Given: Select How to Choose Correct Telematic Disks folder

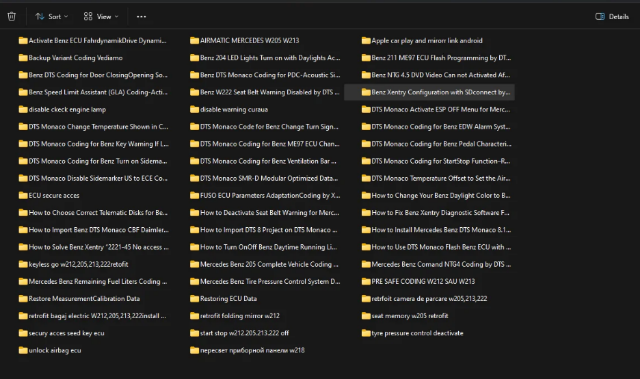Looking at the screenshot, I should [x=98, y=213].
